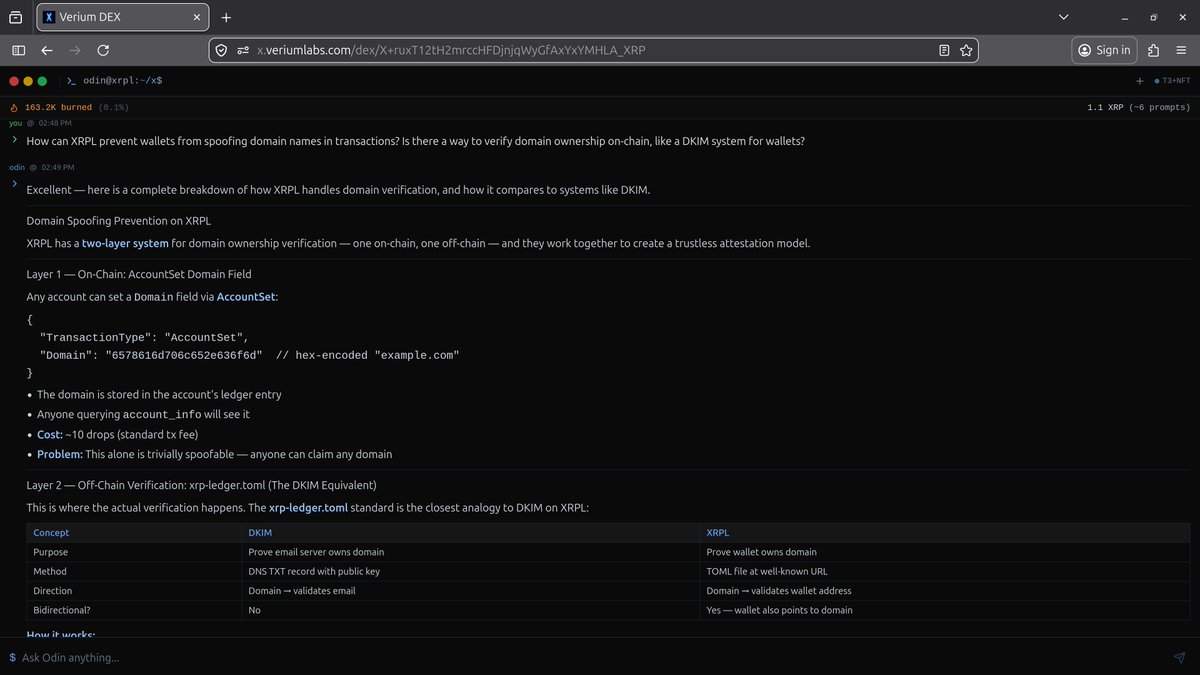Click the Ask Odin anything input field

[x=400, y=657]
